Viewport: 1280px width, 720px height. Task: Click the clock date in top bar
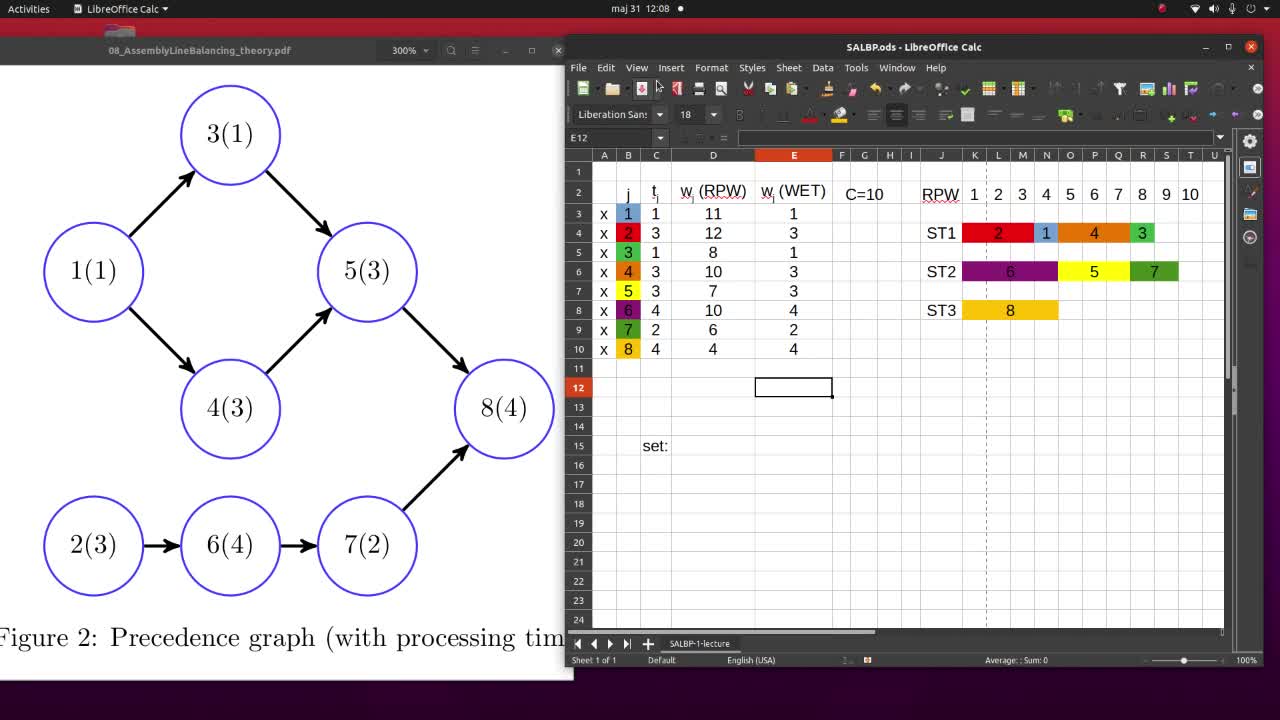tap(640, 9)
